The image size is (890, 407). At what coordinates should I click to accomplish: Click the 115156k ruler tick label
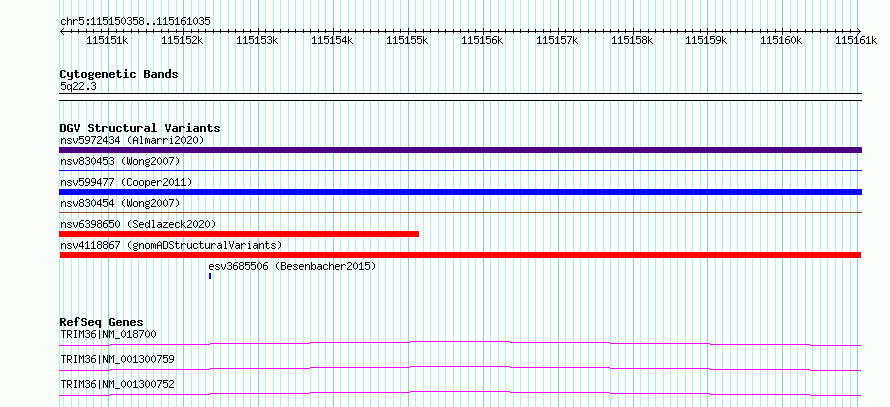[x=482, y=40]
